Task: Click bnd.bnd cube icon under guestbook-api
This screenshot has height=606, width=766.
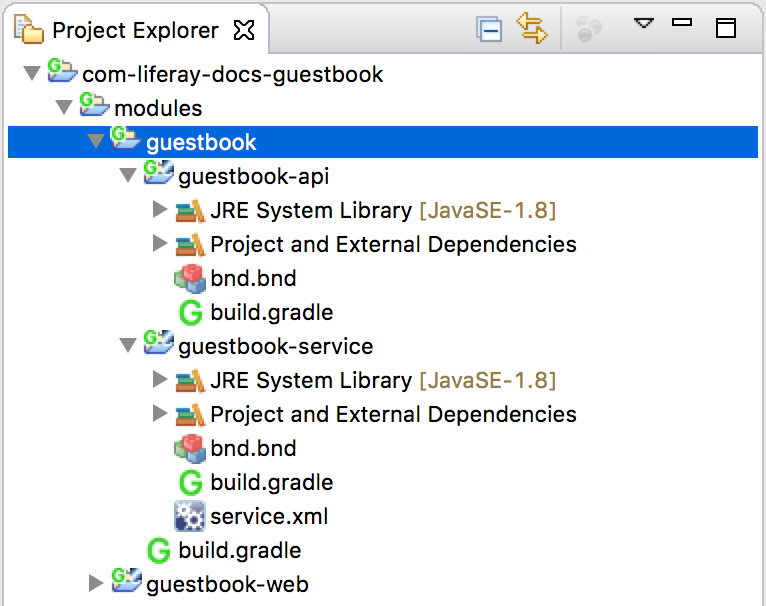Action: tap(190, 279)
